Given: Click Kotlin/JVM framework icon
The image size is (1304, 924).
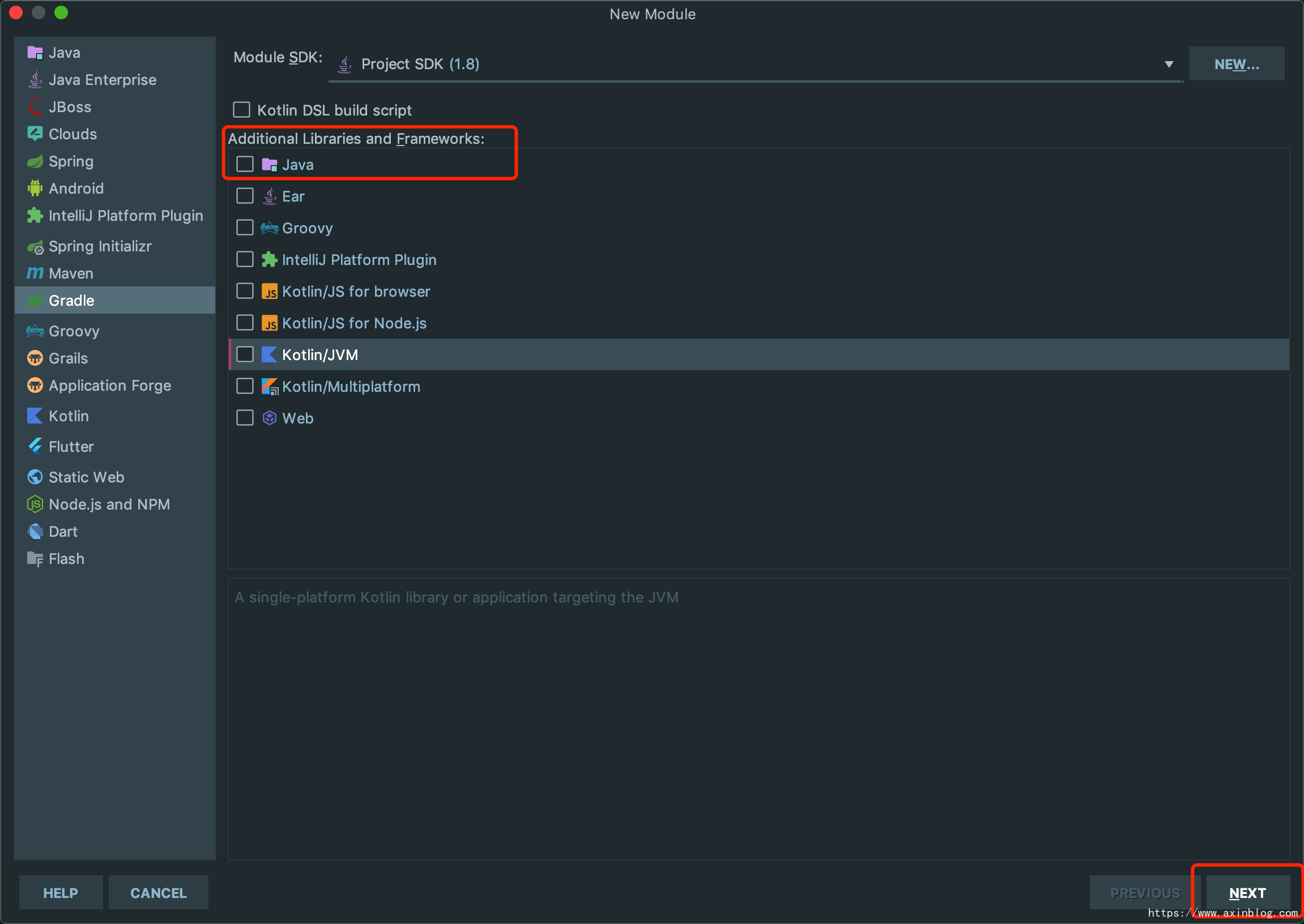Looking at the screenshot, I should pyautogui.click(x=269, y=354).
